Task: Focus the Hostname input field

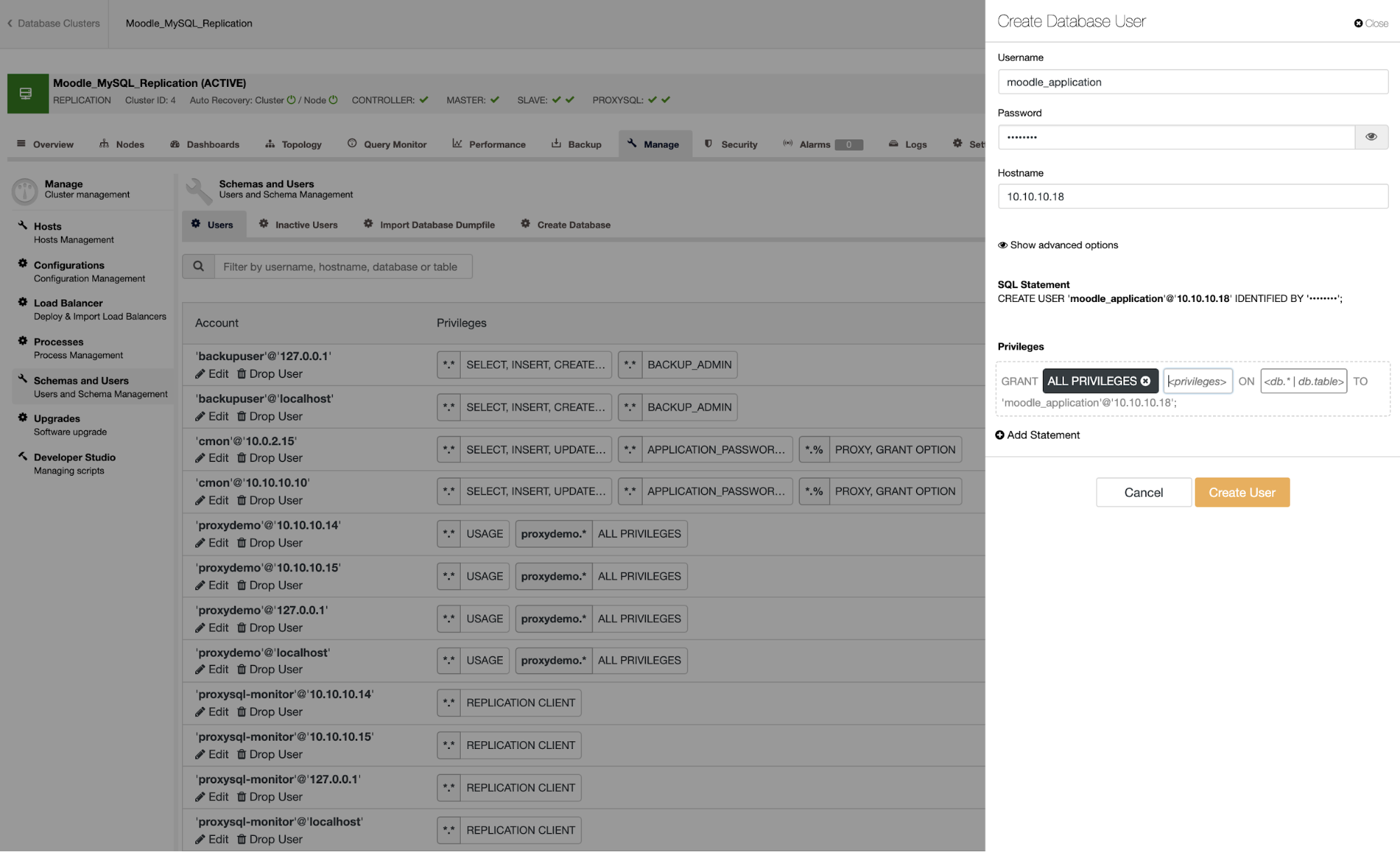Action: point(1192,196)
